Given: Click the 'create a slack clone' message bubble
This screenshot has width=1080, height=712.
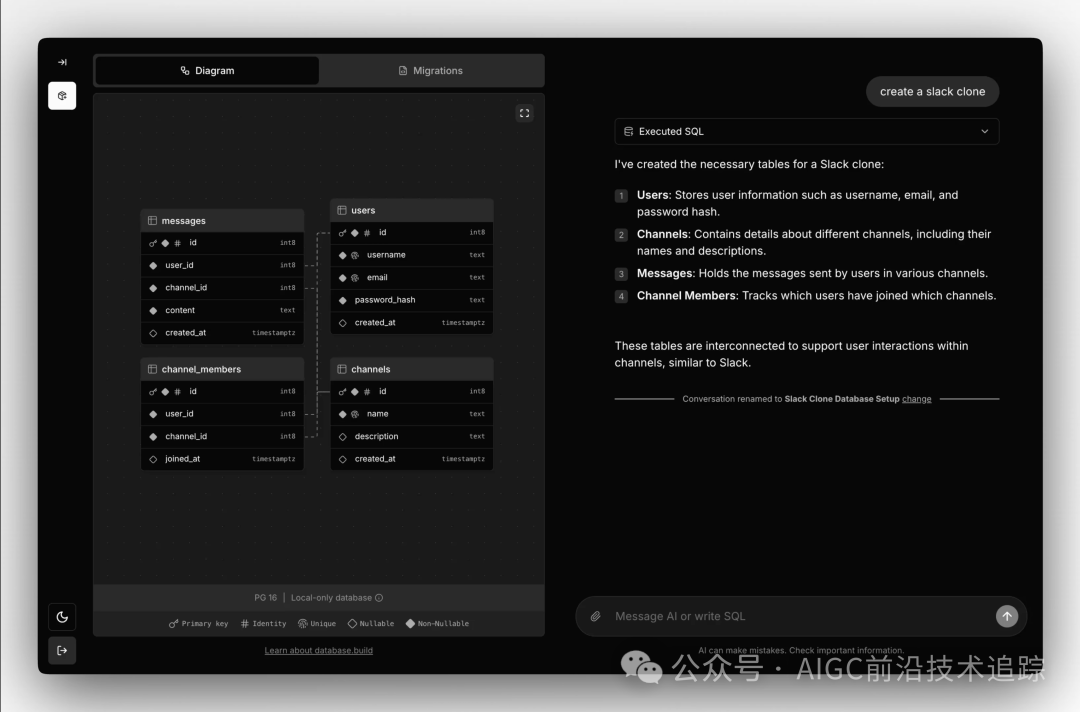Looking at the screenshot, I should (933, 92).
